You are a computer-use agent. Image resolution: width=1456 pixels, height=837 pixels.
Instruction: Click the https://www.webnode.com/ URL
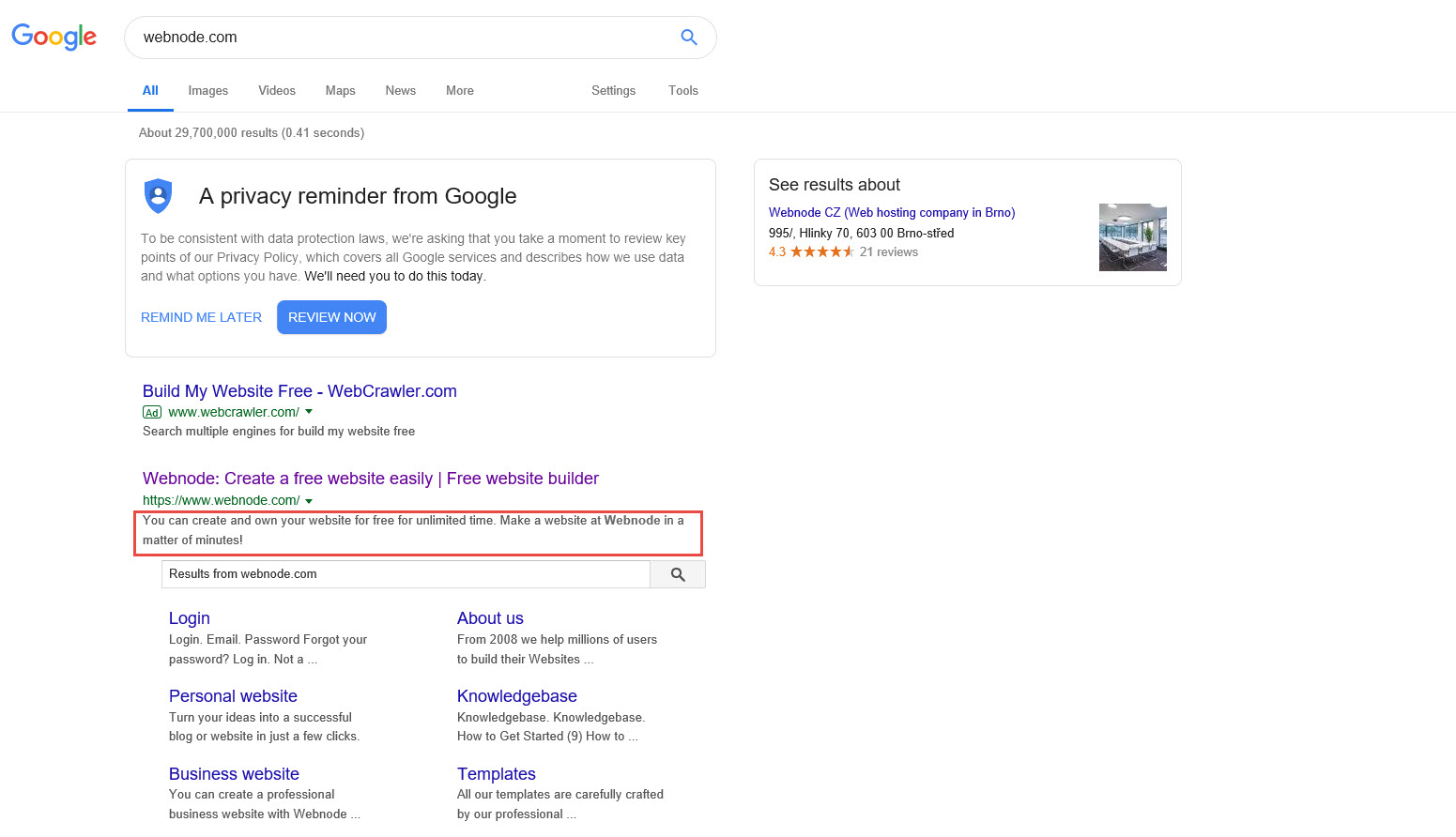click(x=222, y=501)
